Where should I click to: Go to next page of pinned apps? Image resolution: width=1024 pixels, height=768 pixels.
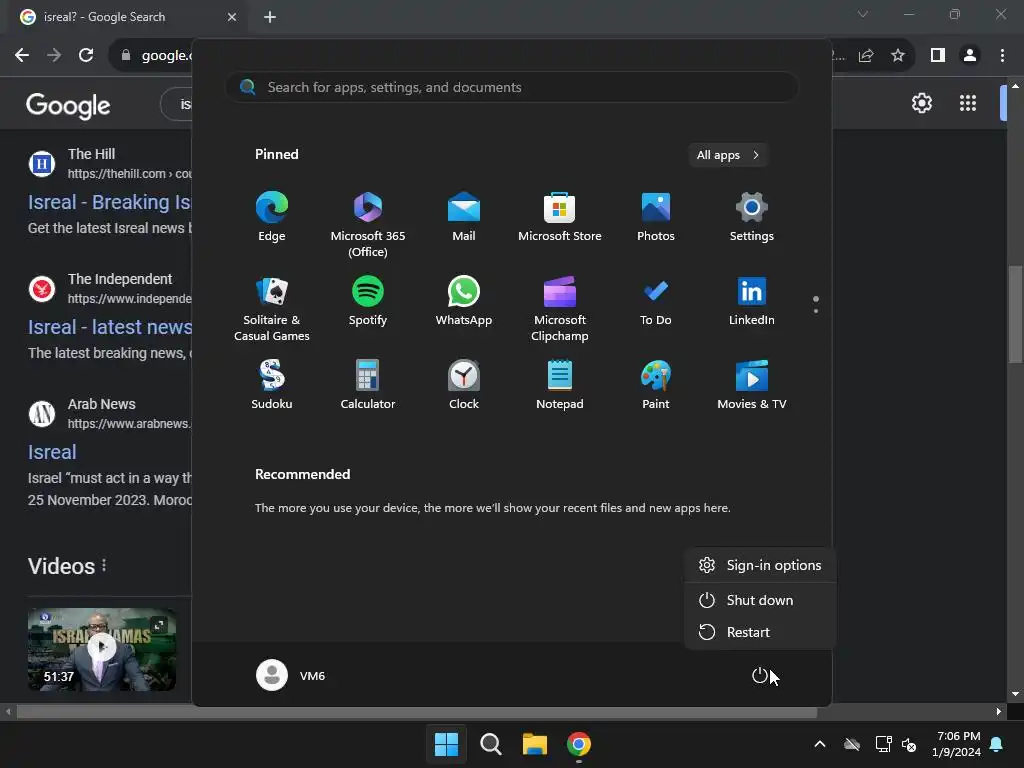(x=816, y=311)
